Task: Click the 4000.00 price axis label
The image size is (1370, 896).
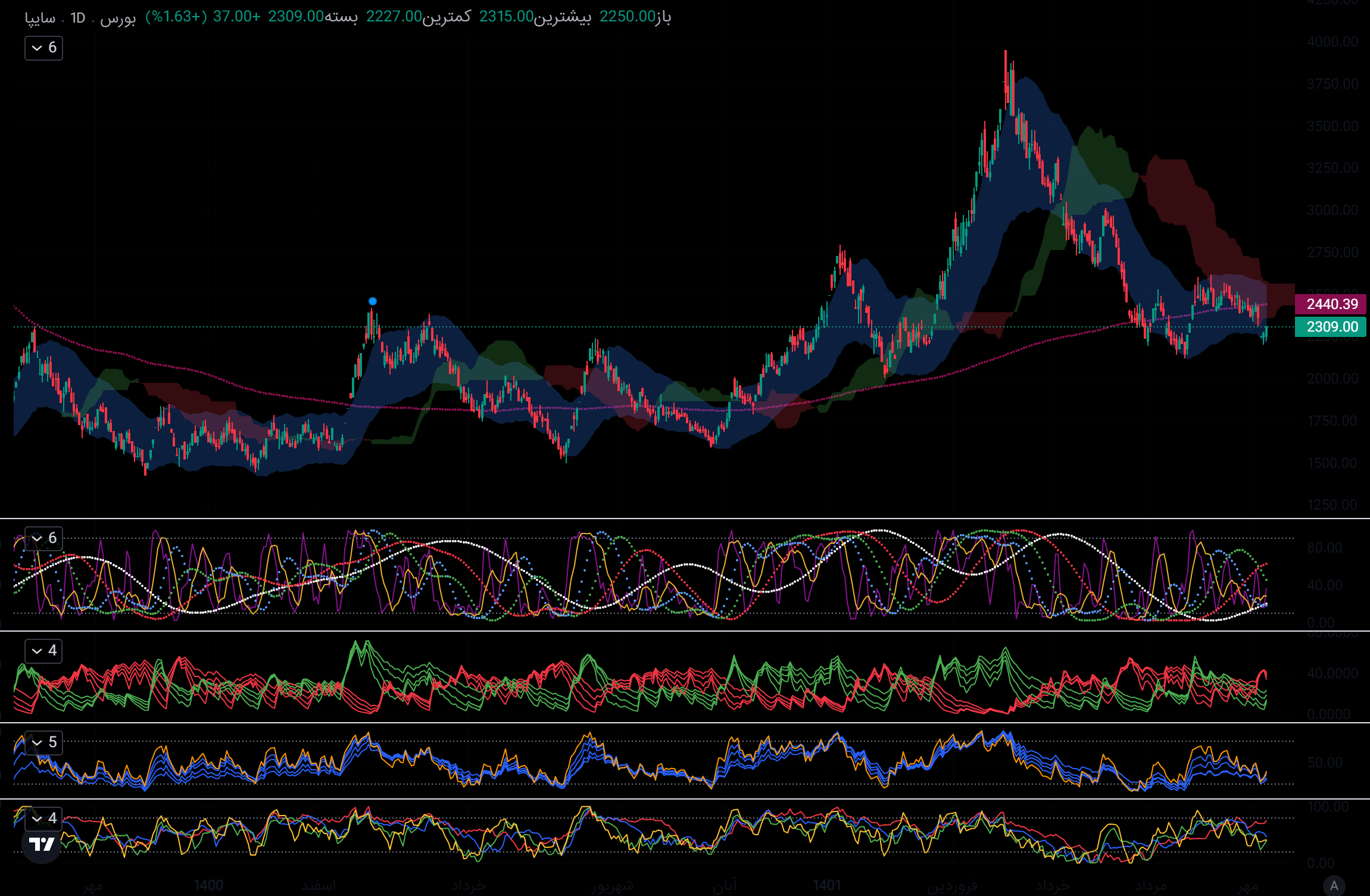Action: pyautogui.click(x=1332, y=42)
